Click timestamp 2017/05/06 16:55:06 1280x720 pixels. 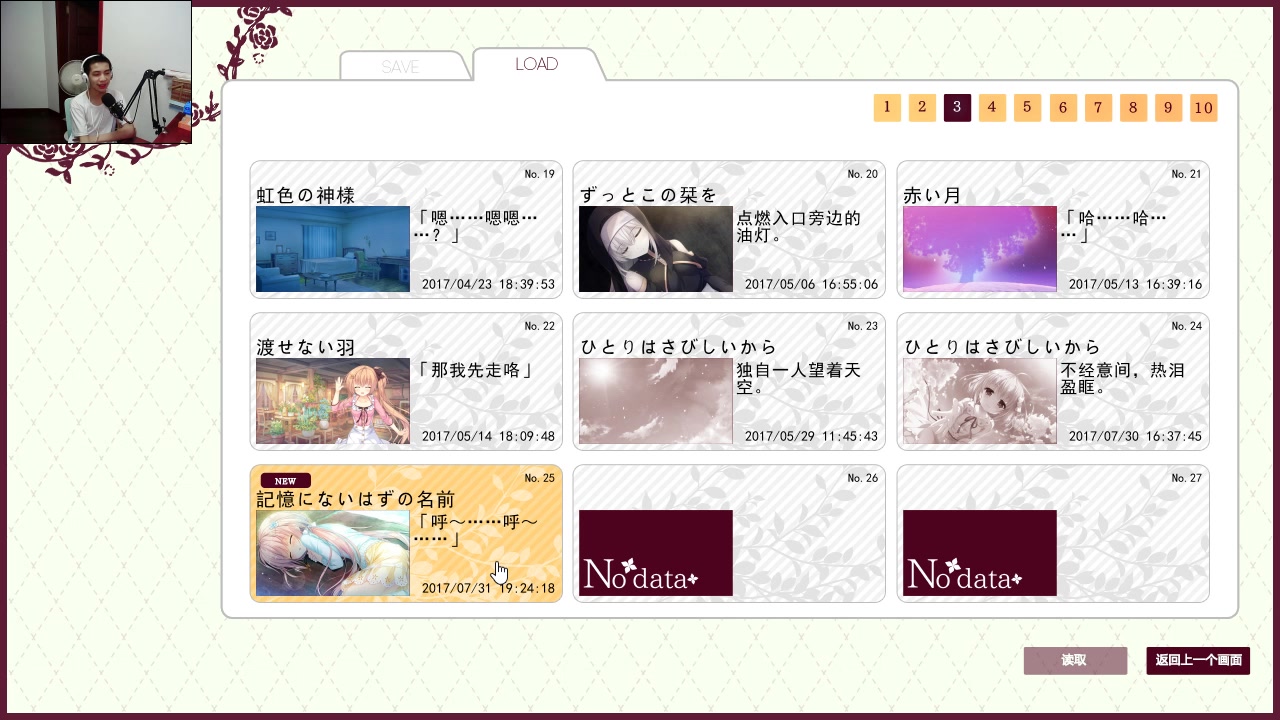(811, 284)
